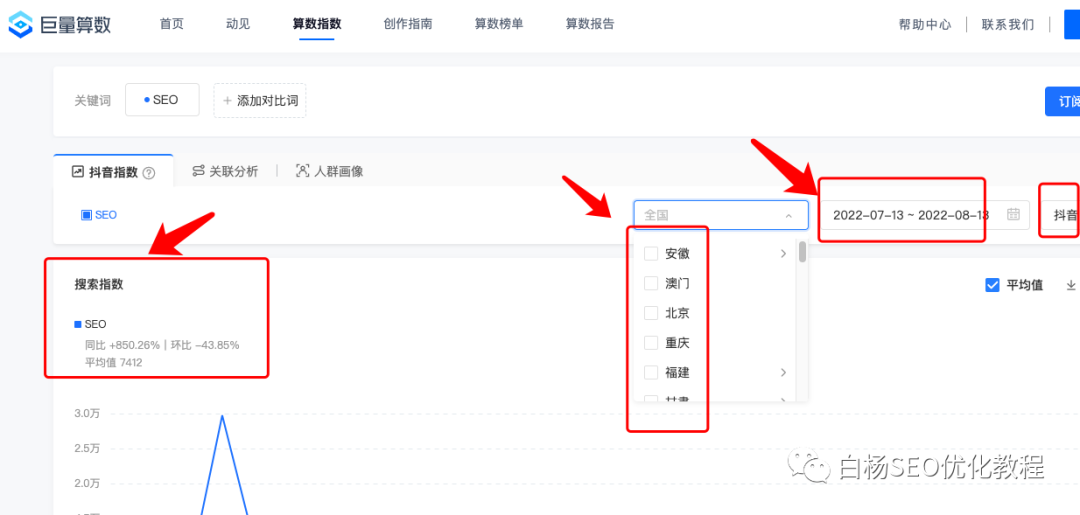Click the plus icon in 添加对比词
Screen dimensions: 1080x515
(x=227, y=100)
